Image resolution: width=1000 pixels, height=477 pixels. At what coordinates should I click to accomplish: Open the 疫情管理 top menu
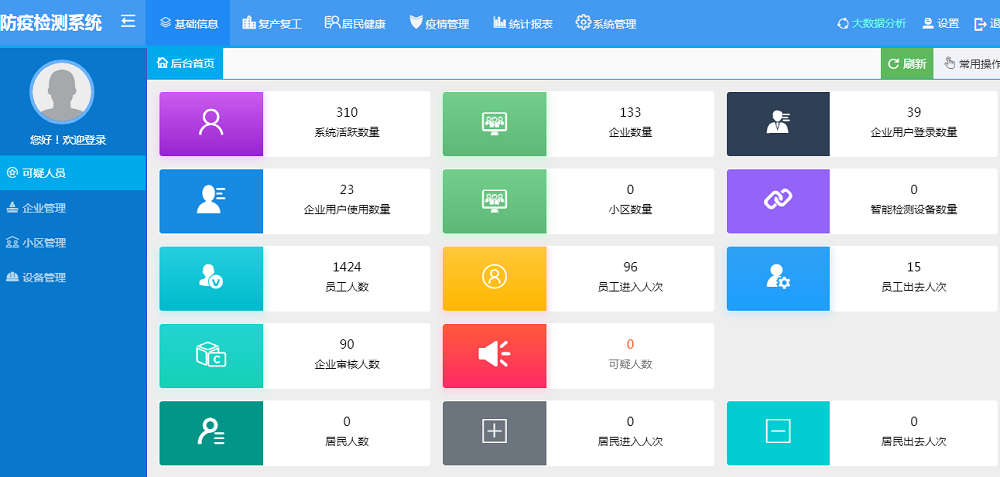[x=439, y=23]
